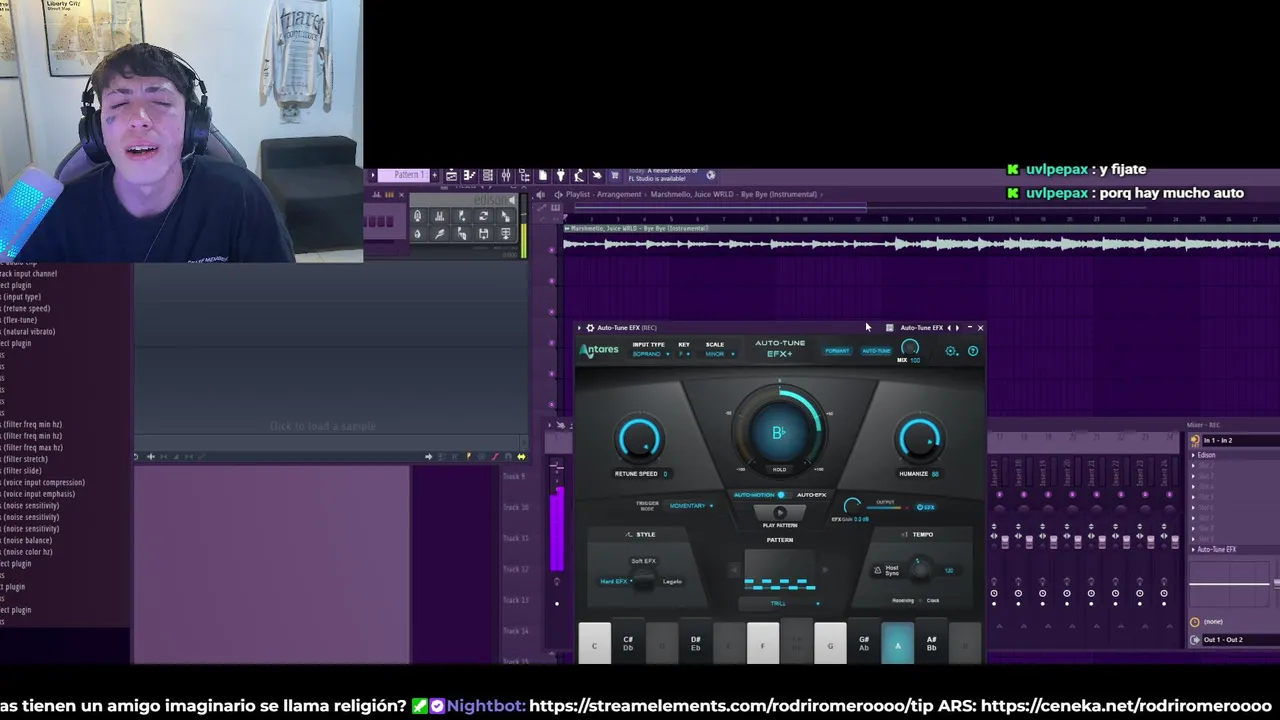Go to next preset arrow in Auto-Tune title bar

[x=957, y=328]
